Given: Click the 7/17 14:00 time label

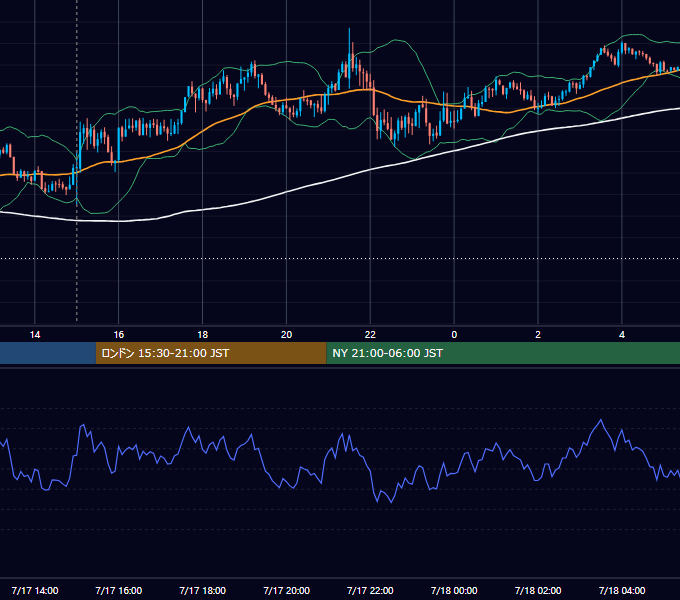Looking at the screenshot, I should tap(35, 590).
